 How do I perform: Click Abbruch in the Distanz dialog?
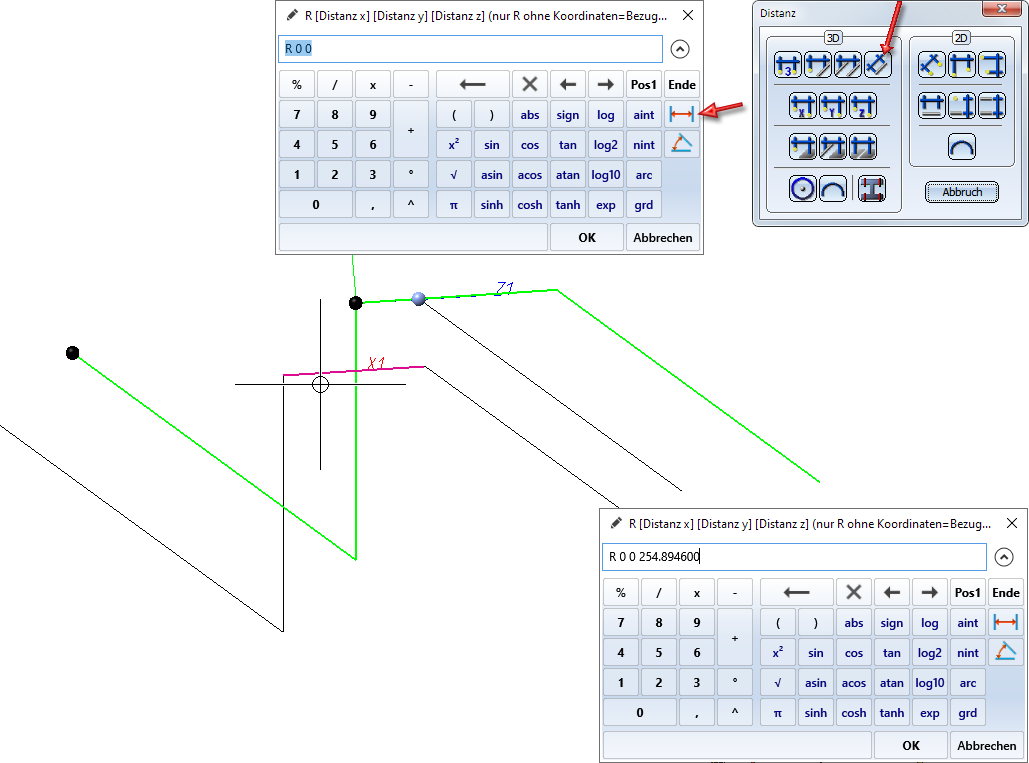962,192
